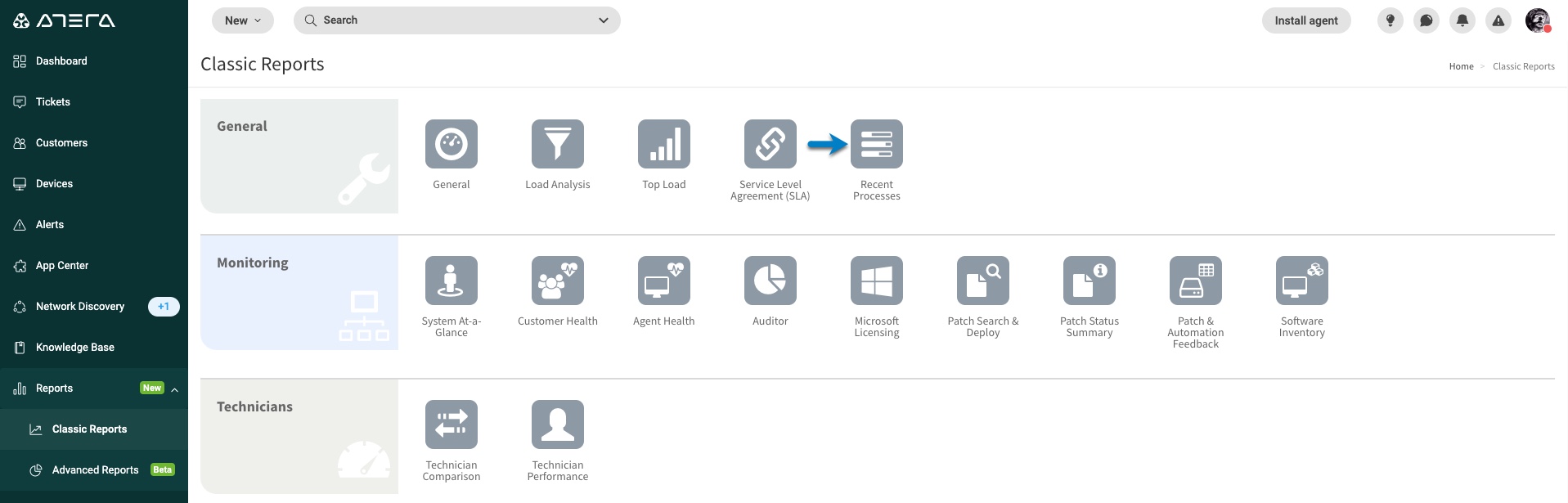This screenshot has width=1568, height=503.
Task: Go to Advanced Reports in sidebar
Action: point(94,470)
